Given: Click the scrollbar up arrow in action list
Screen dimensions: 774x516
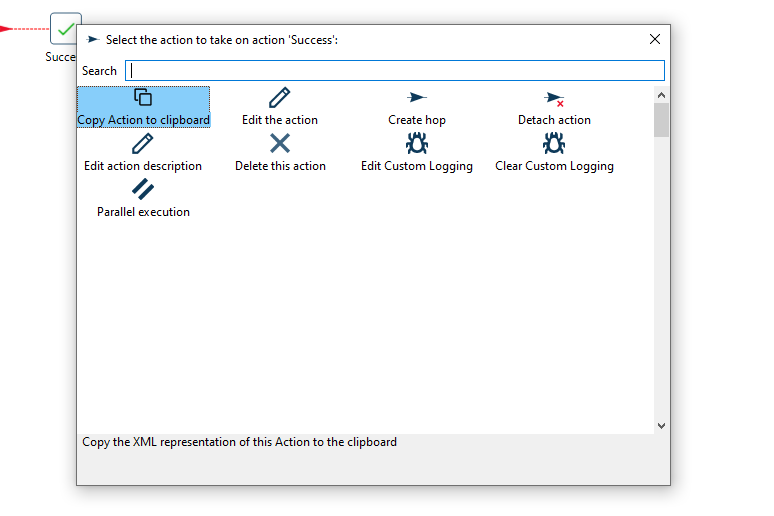Looking at the screenshot, I should (661, 95).
